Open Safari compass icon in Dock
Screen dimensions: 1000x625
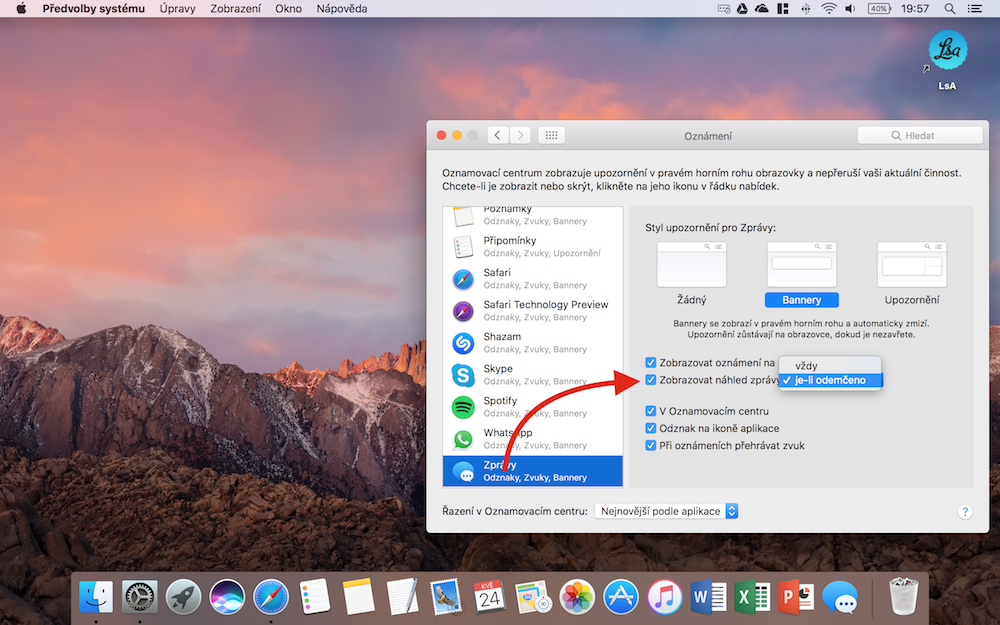[271, 598]
